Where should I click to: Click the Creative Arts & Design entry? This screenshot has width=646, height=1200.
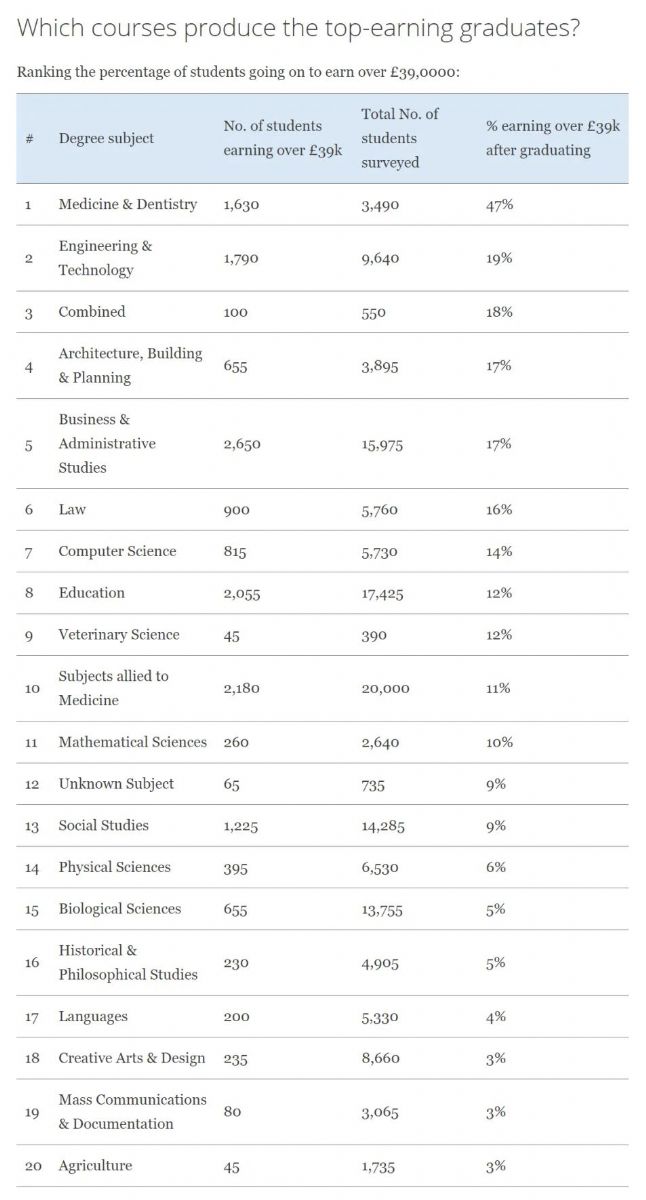point(132,1058)
